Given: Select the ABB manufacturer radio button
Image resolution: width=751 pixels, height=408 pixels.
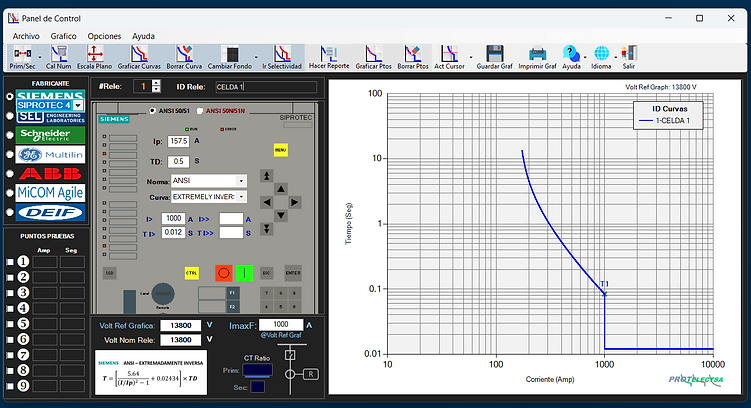Looking at the screenshot, I should coord(9,173).
